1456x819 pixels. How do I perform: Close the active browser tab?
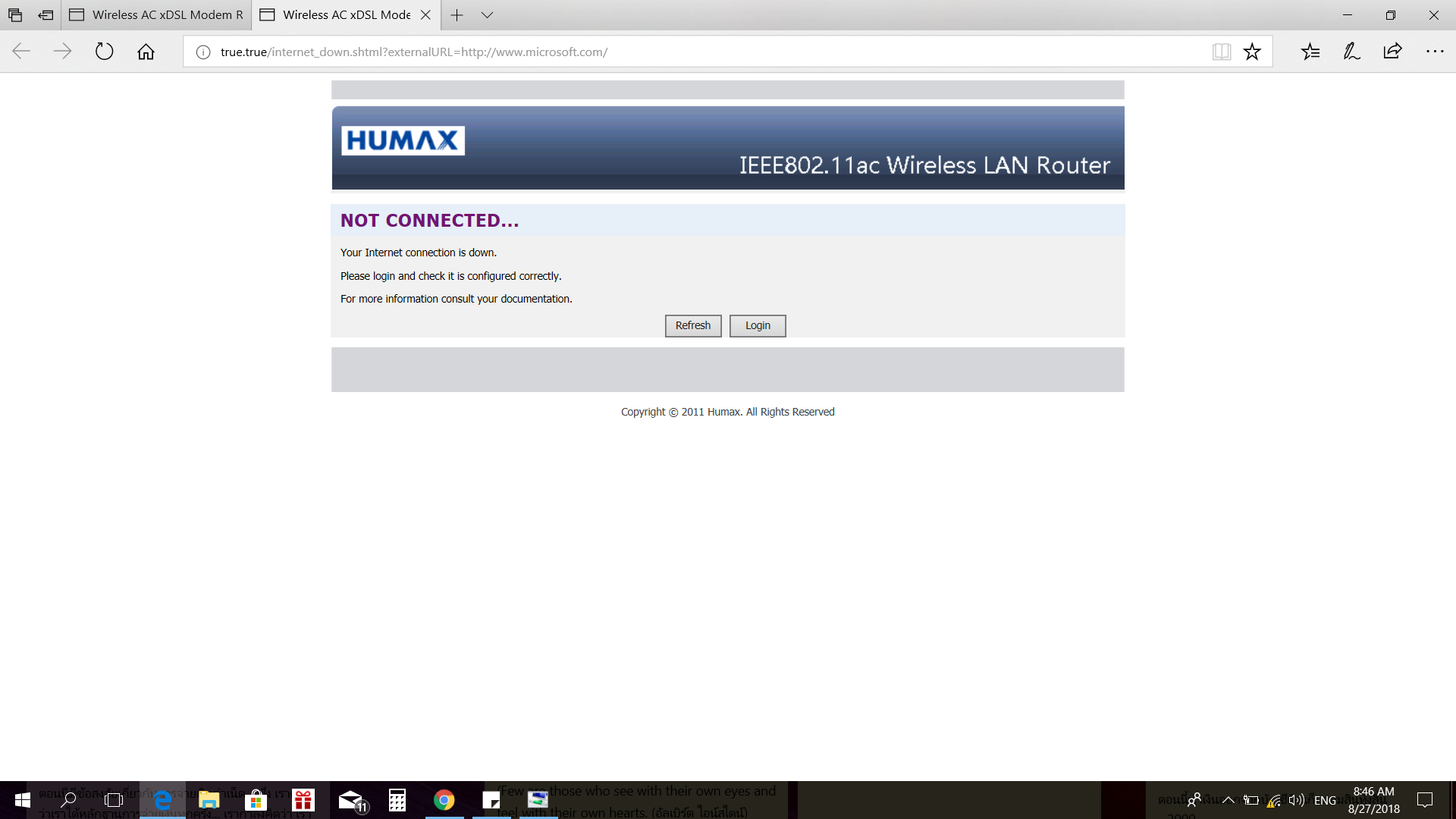click(425, 15)
